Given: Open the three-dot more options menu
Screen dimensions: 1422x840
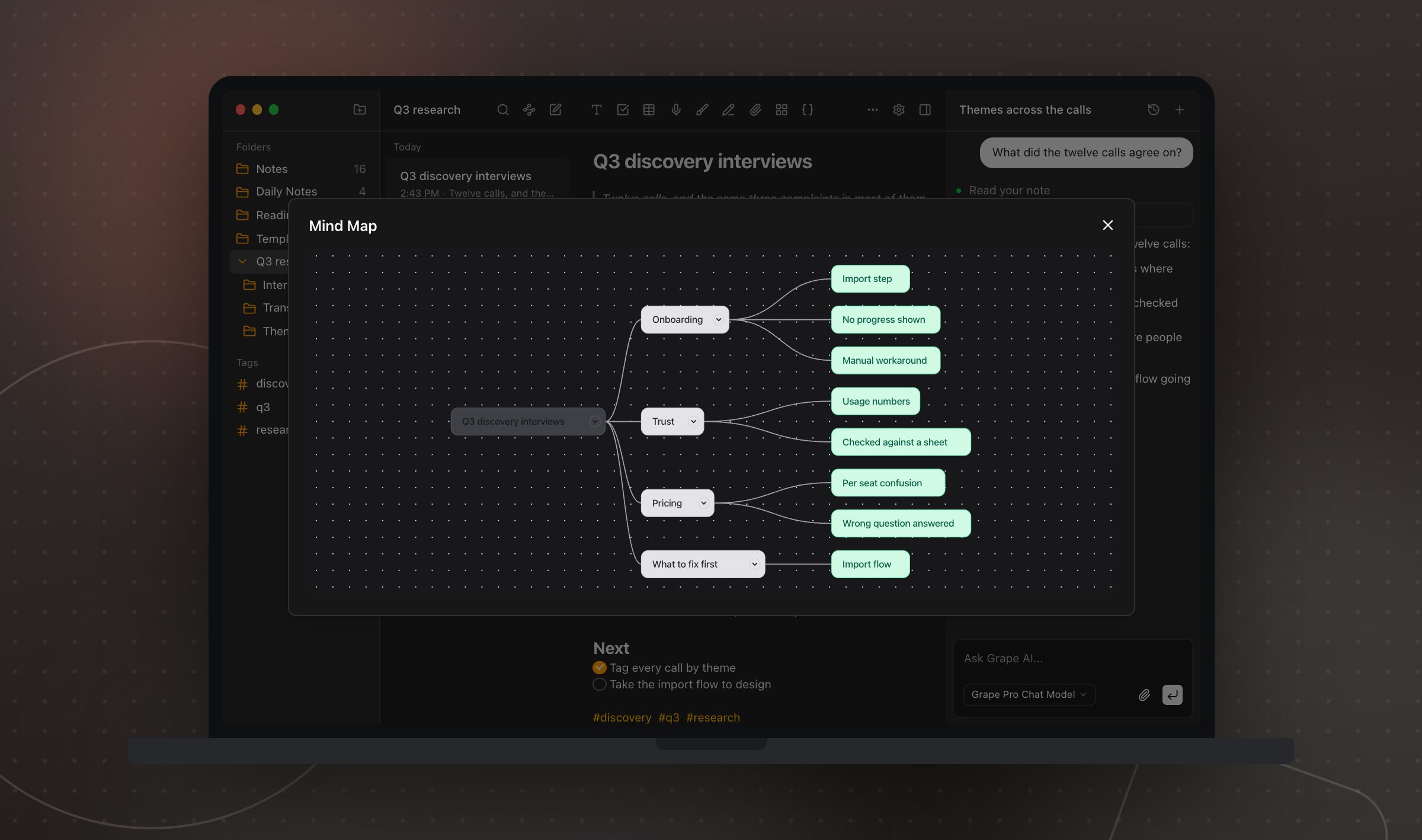Looking at the screenshot, I should [872, 110].
